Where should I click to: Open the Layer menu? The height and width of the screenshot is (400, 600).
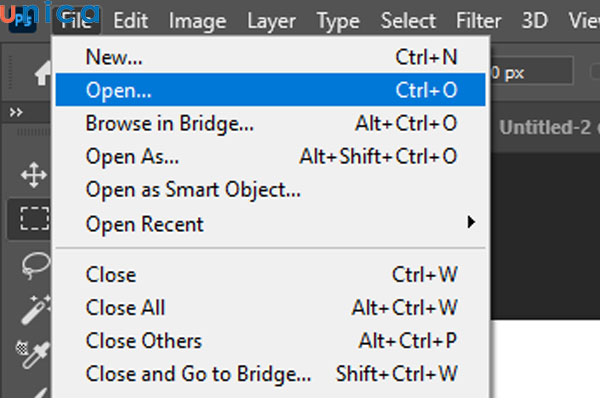[271, 21]
